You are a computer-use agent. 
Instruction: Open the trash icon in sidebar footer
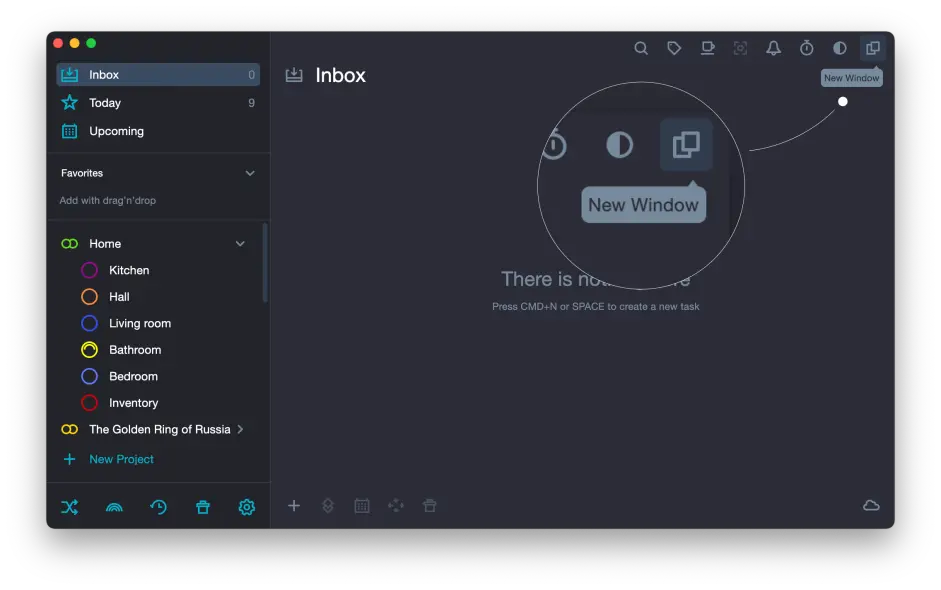[x=203, y=507]
